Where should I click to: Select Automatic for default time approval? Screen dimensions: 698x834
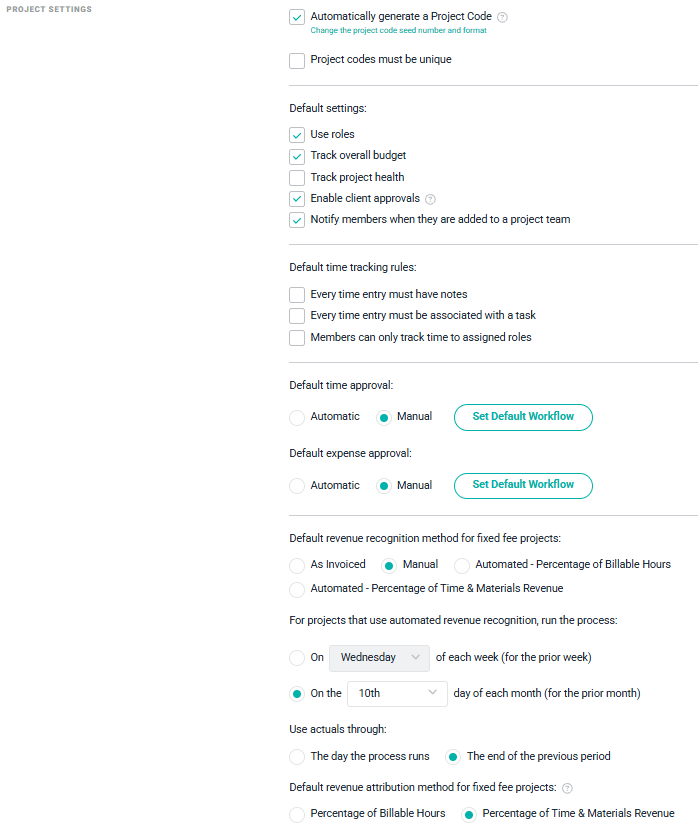click(297, 417)
